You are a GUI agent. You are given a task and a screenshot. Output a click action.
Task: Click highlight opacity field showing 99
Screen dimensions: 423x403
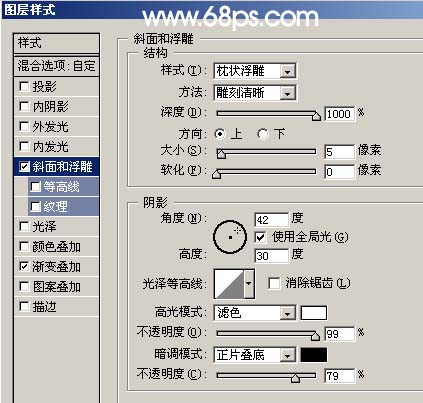click(339, 334)
